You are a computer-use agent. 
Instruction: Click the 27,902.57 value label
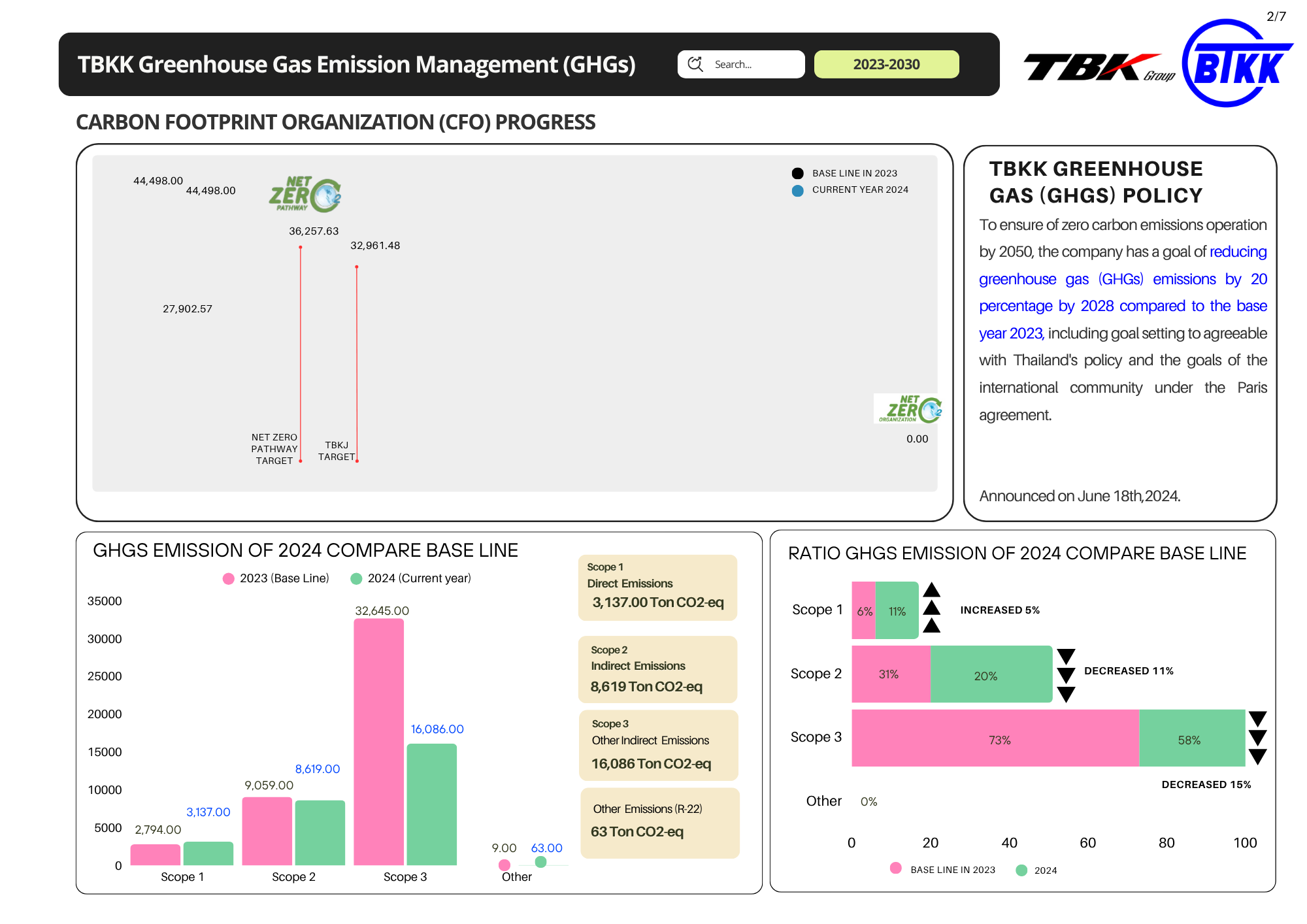pos(188,308)
